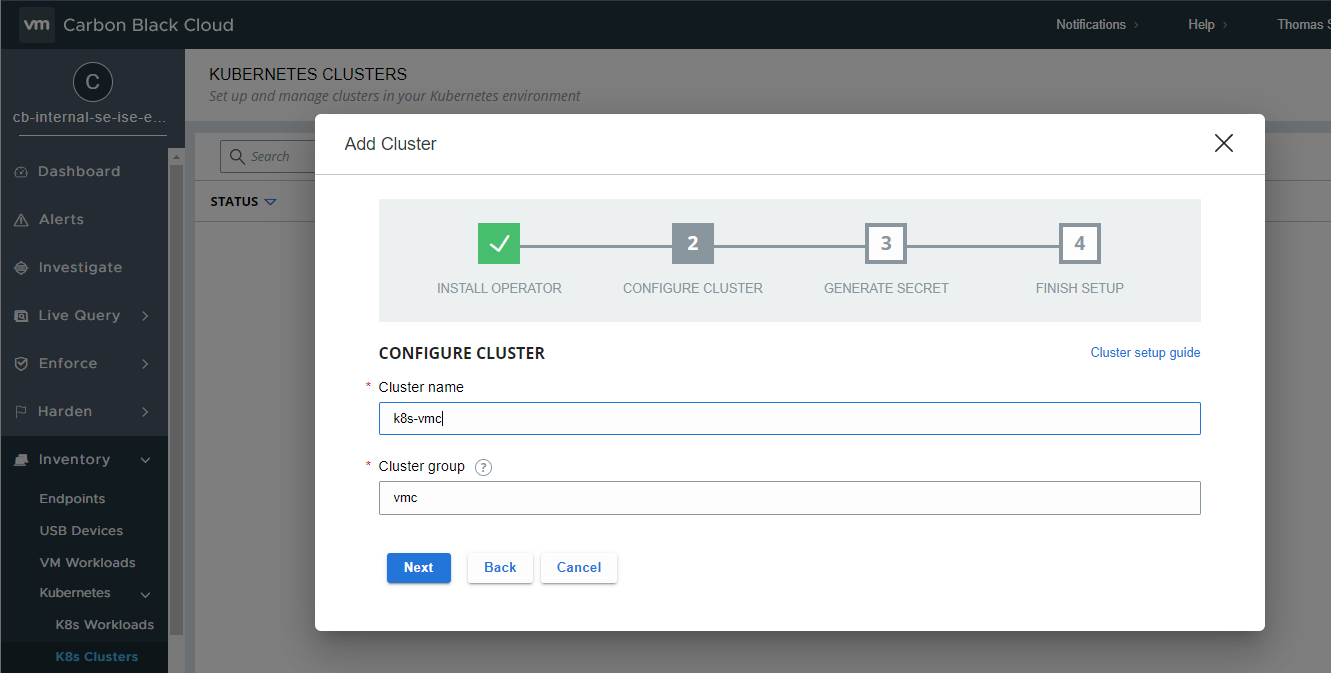Go to Dashboard in the sidebar

(79, 172)
